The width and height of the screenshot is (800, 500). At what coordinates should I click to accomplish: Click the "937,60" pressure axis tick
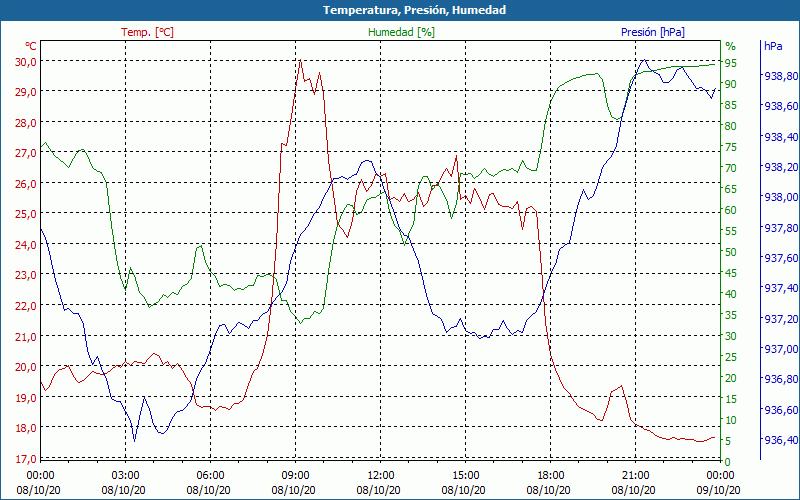coord(781,258)
